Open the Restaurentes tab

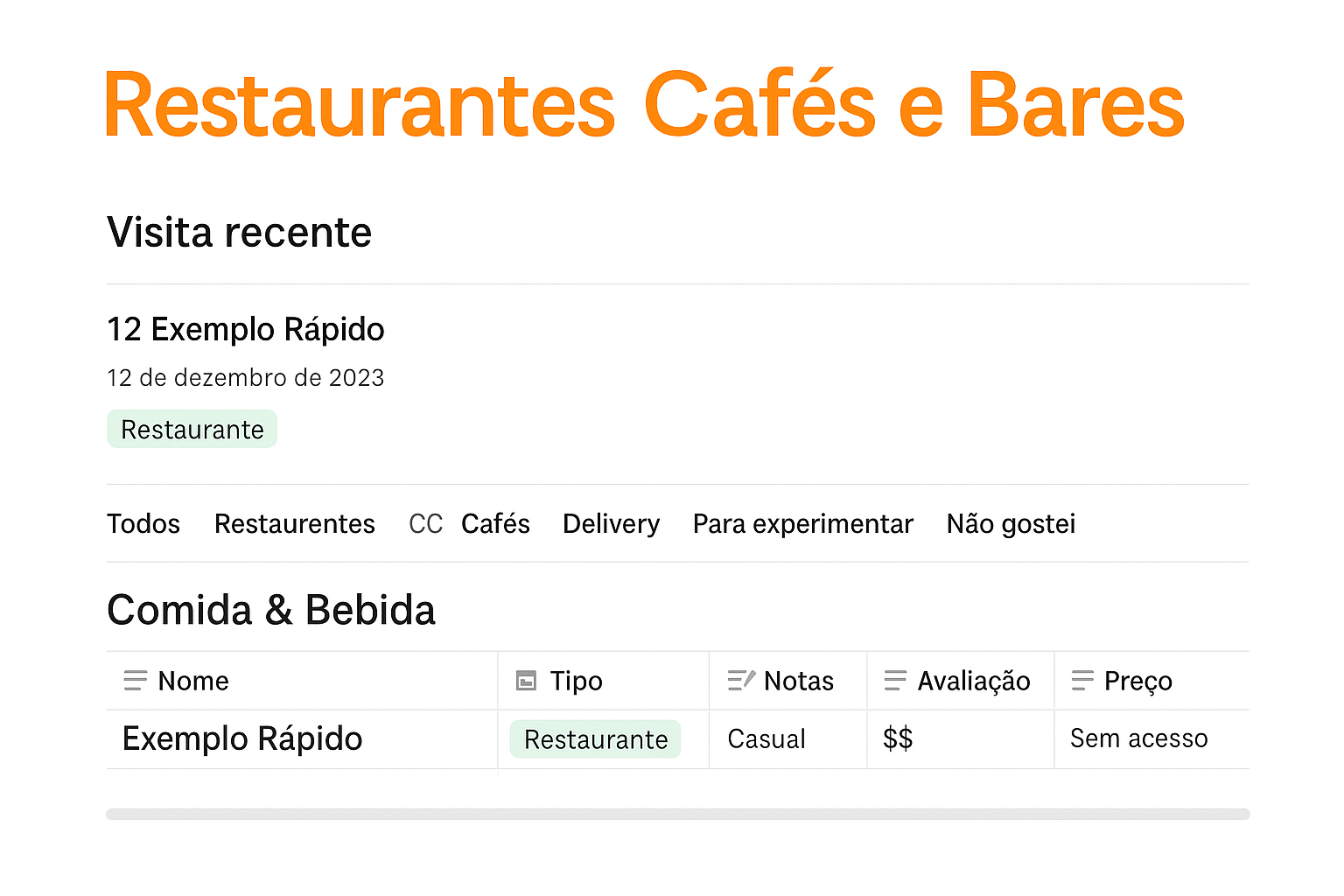pos(295,524)
